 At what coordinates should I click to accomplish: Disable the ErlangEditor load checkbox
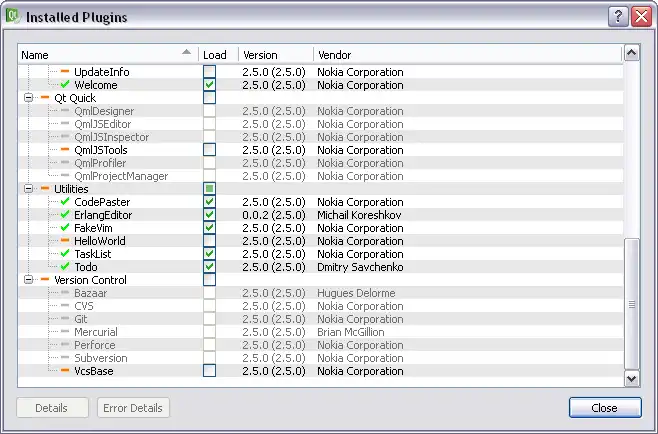pyautogui.click(x=209, y=214)
